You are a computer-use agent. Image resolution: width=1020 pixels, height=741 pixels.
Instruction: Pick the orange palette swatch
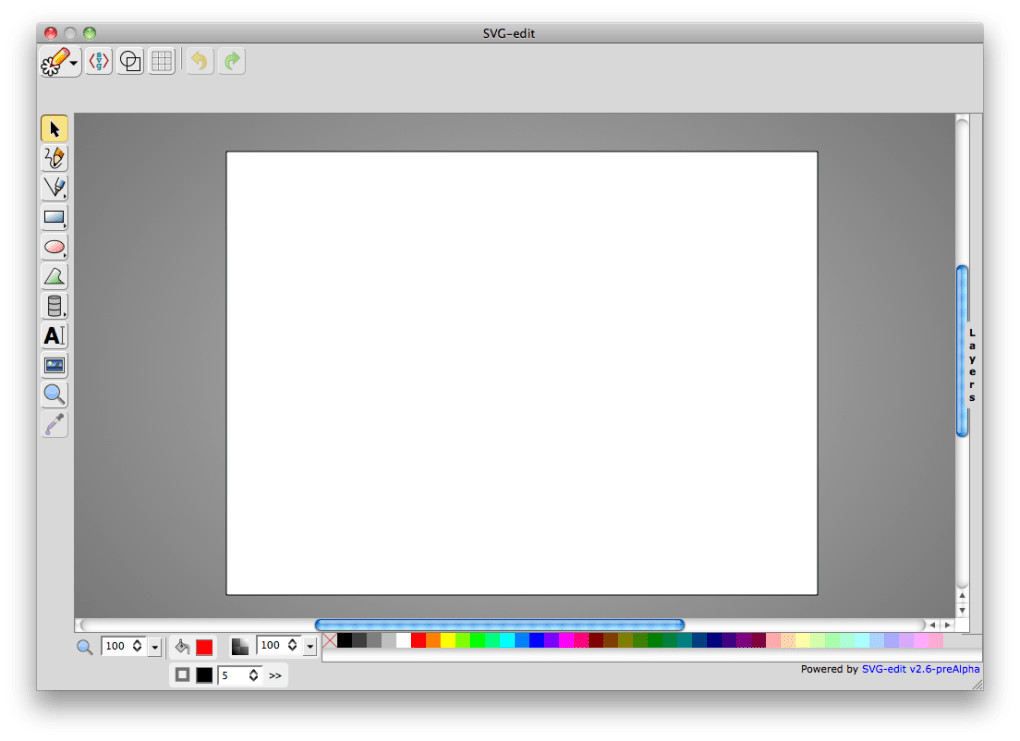coord(433,641)
